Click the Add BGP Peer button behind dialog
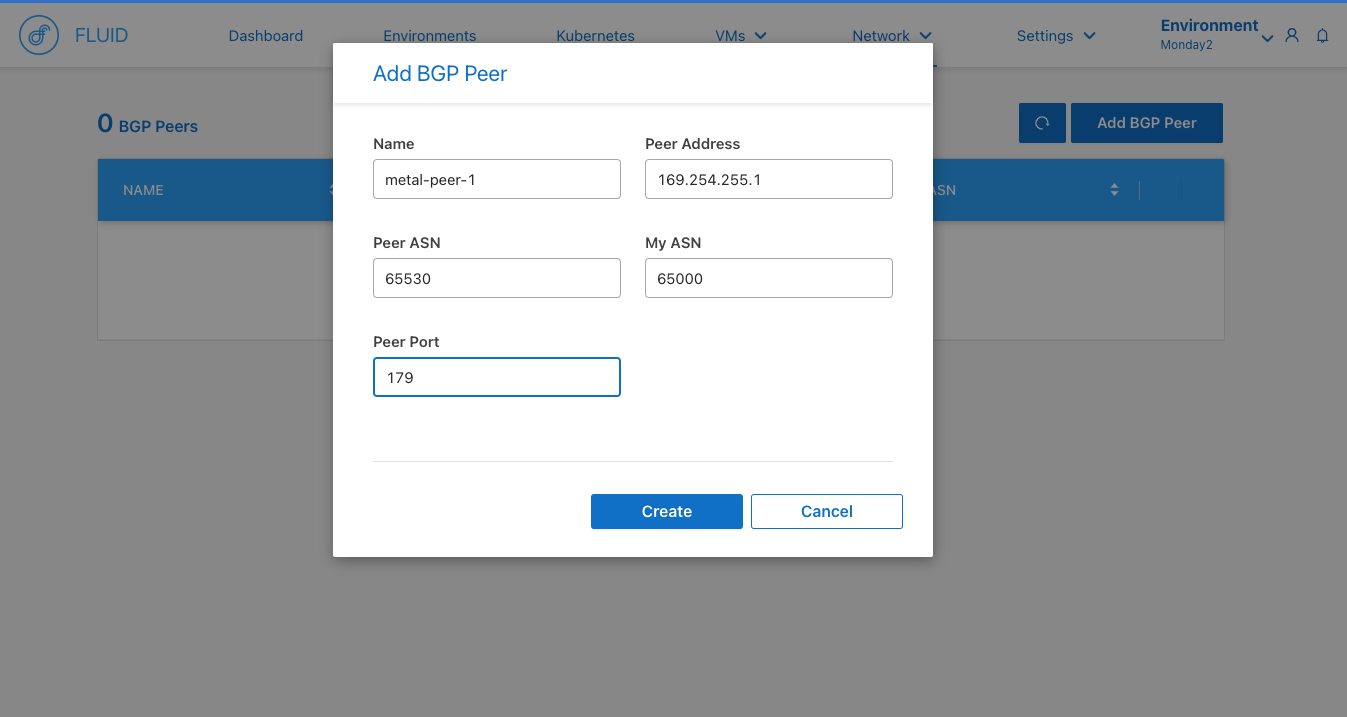 pos(1147,123)
